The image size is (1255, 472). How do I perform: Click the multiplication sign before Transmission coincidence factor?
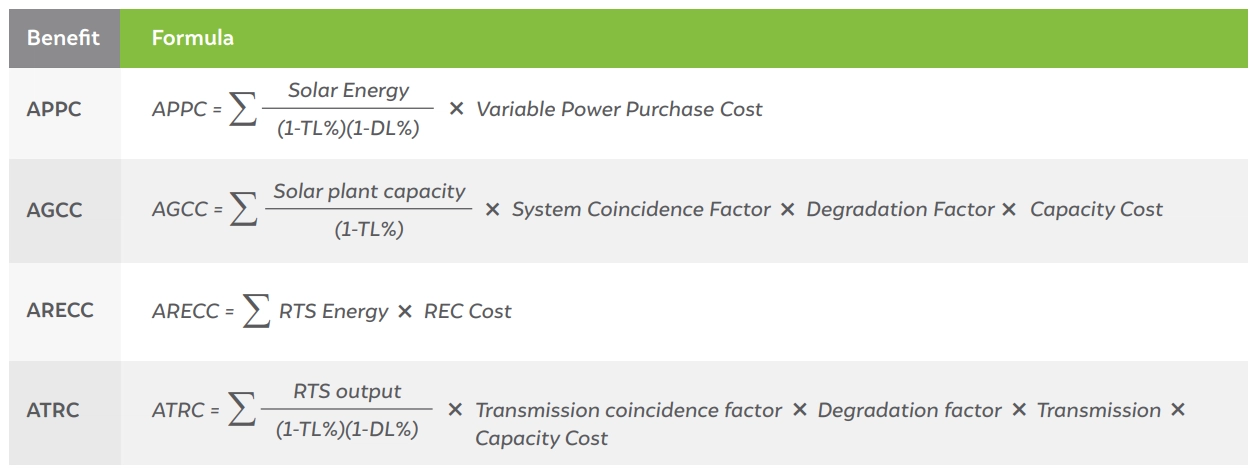click(455, 411)
